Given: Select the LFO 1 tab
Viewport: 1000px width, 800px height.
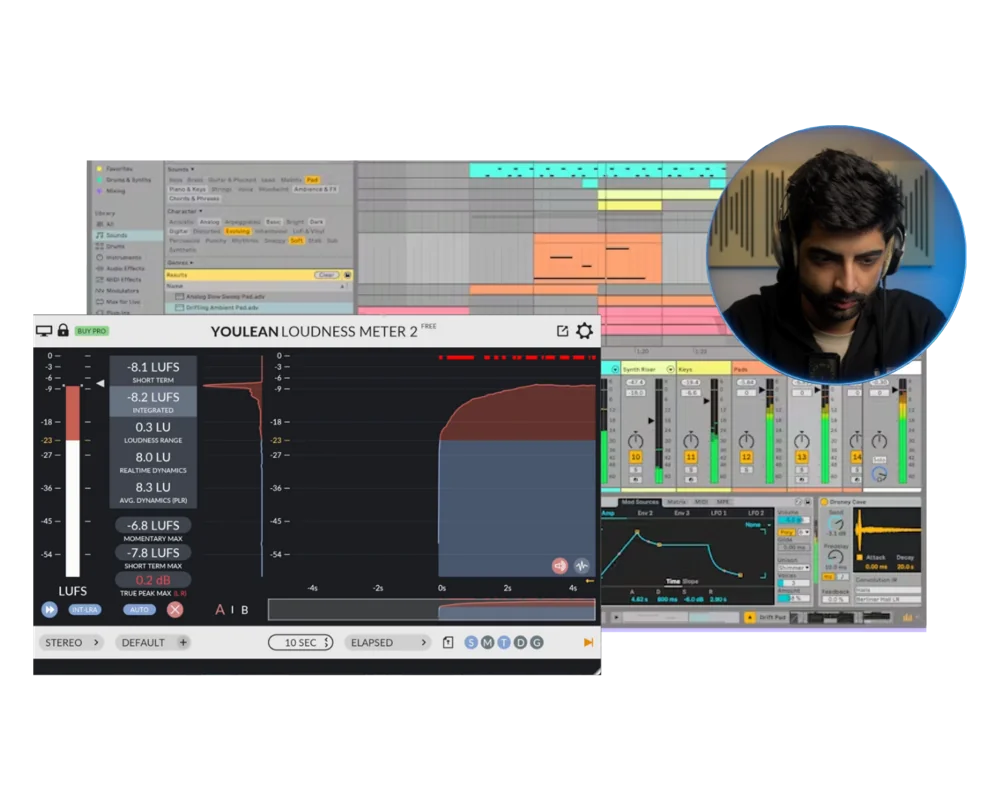Looking at the screenshot, I should tap(719, 513).
